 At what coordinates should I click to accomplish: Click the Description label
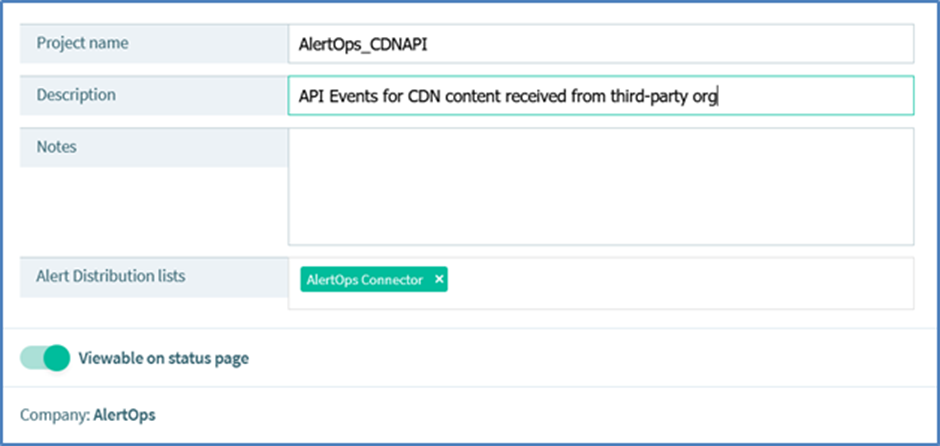point(76,95)
